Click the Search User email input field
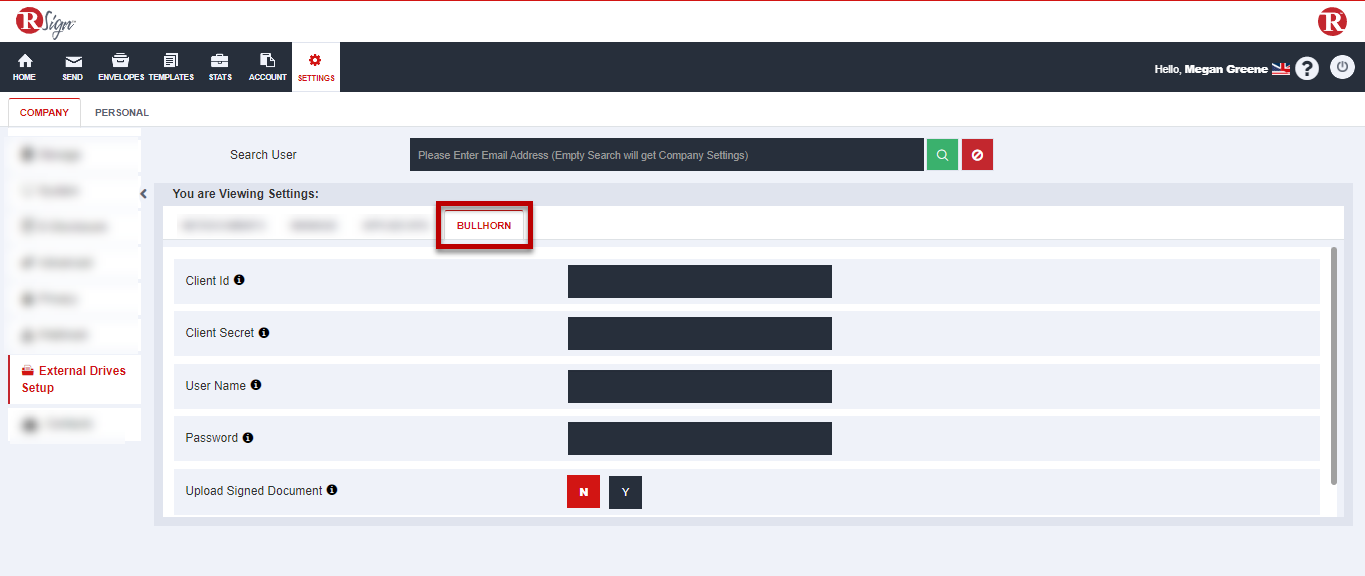 (667, 154)
